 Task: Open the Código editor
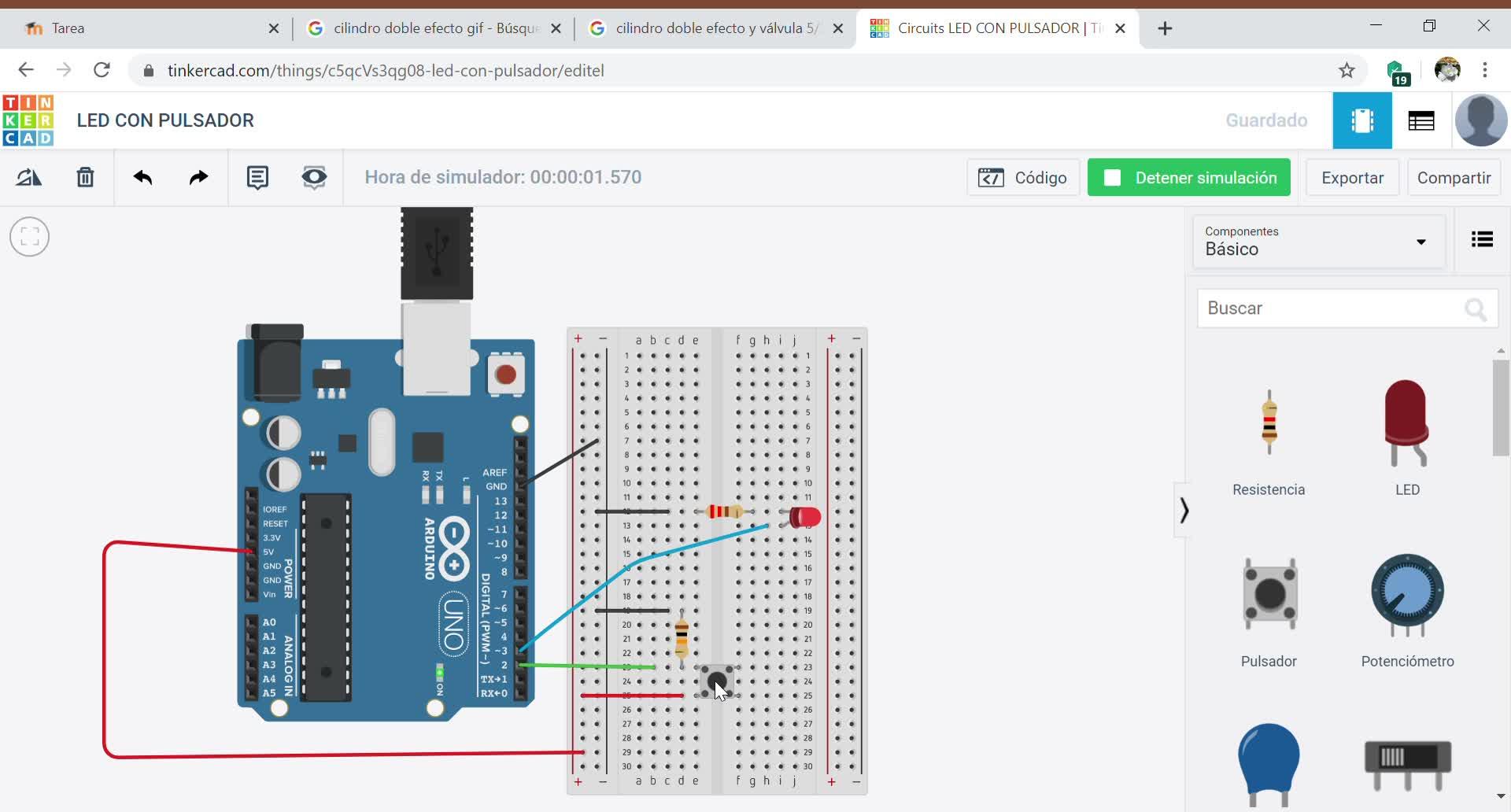1022,178
